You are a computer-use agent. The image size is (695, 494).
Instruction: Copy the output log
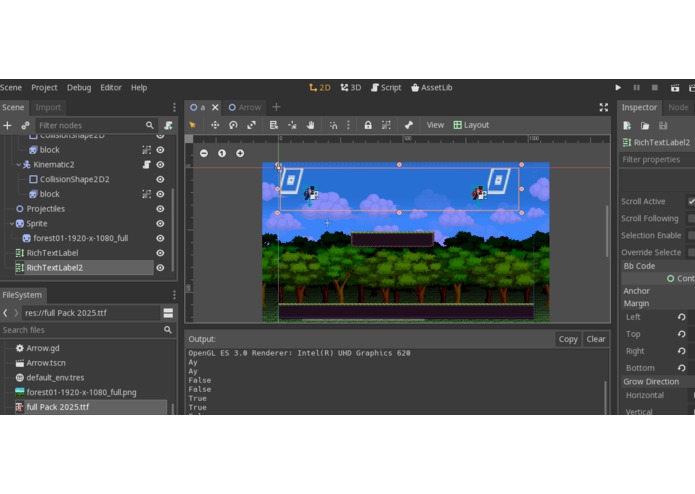[568, 339]
